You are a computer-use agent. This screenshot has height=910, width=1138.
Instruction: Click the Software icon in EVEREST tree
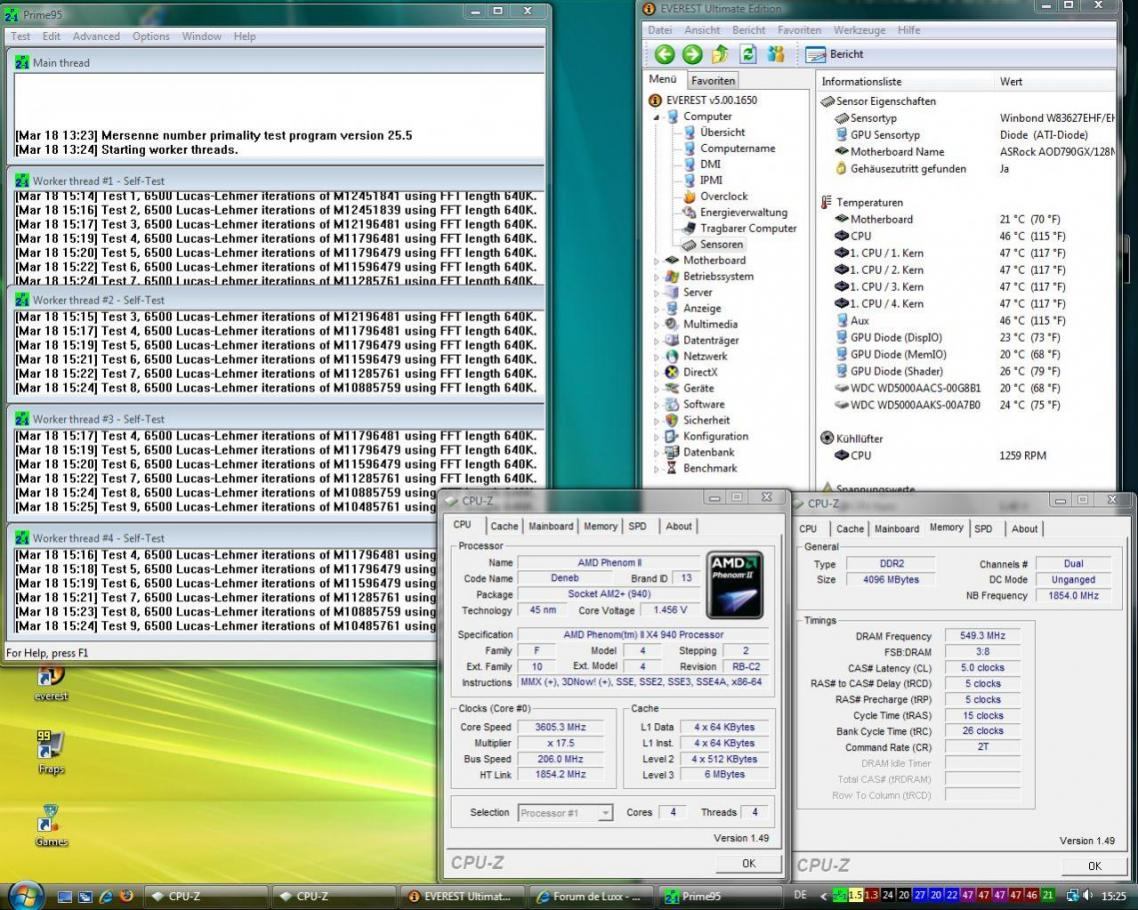pos(672,404)
